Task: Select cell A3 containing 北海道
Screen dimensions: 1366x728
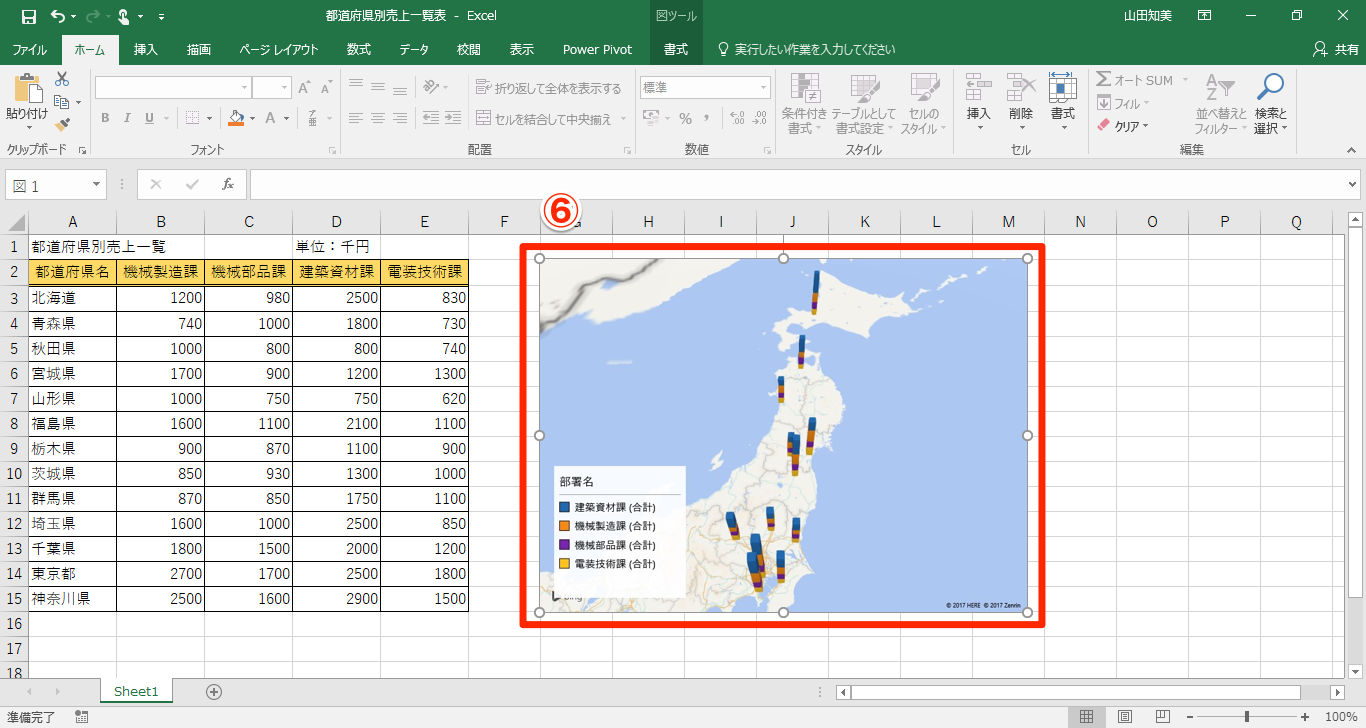Action: coord(72,298)
